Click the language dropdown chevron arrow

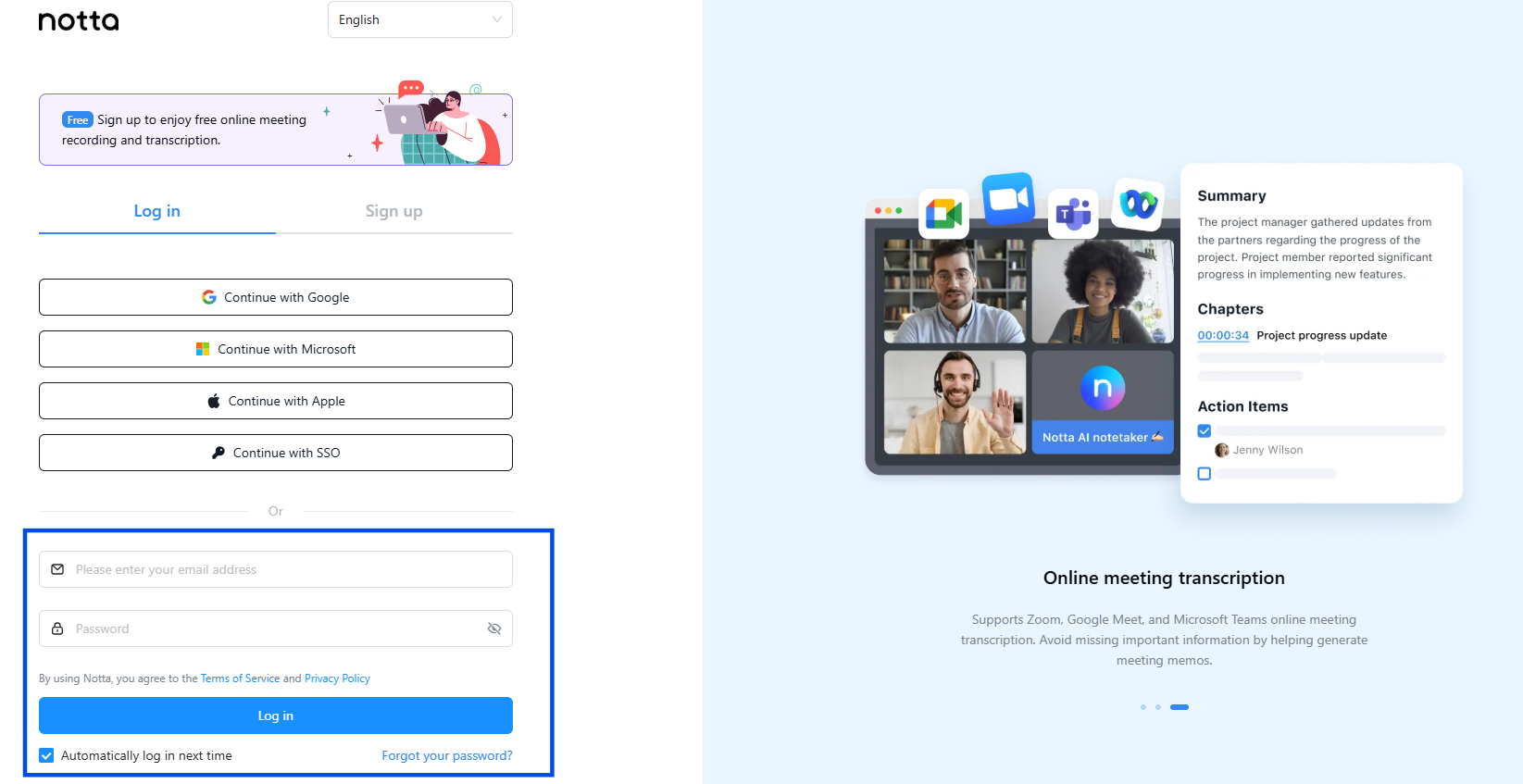click(497, 19)
